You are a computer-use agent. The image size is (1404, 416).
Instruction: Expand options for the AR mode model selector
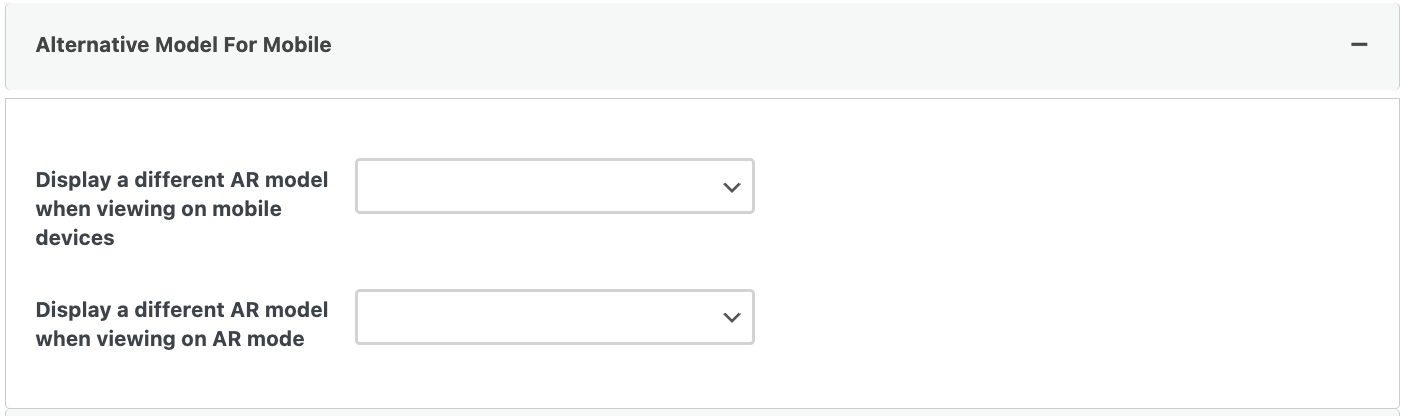(554, 318)
